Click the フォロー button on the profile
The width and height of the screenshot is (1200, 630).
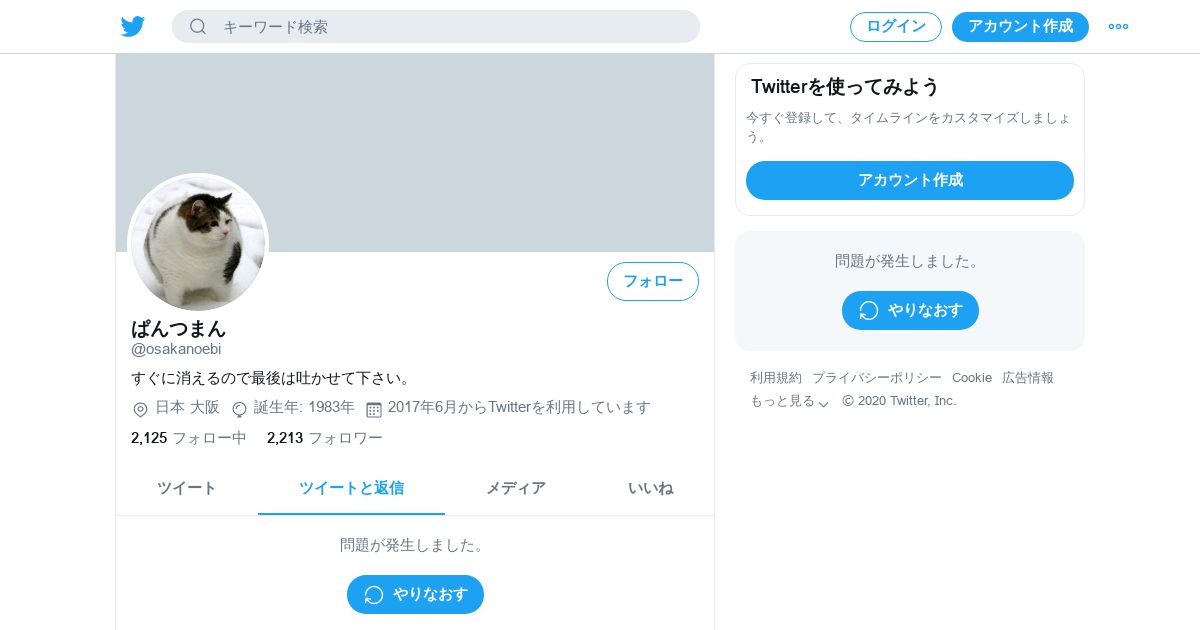653,281
